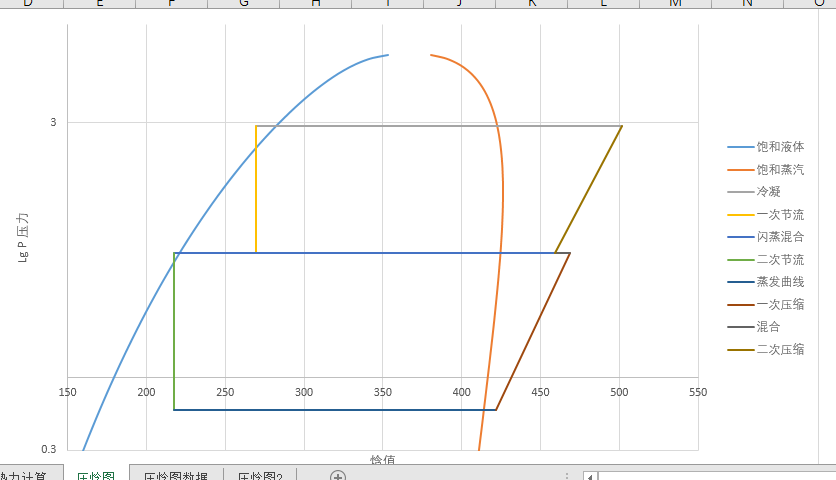Click the x-axis label 500
Screen dimensions: 836x480
coord(619,392)
